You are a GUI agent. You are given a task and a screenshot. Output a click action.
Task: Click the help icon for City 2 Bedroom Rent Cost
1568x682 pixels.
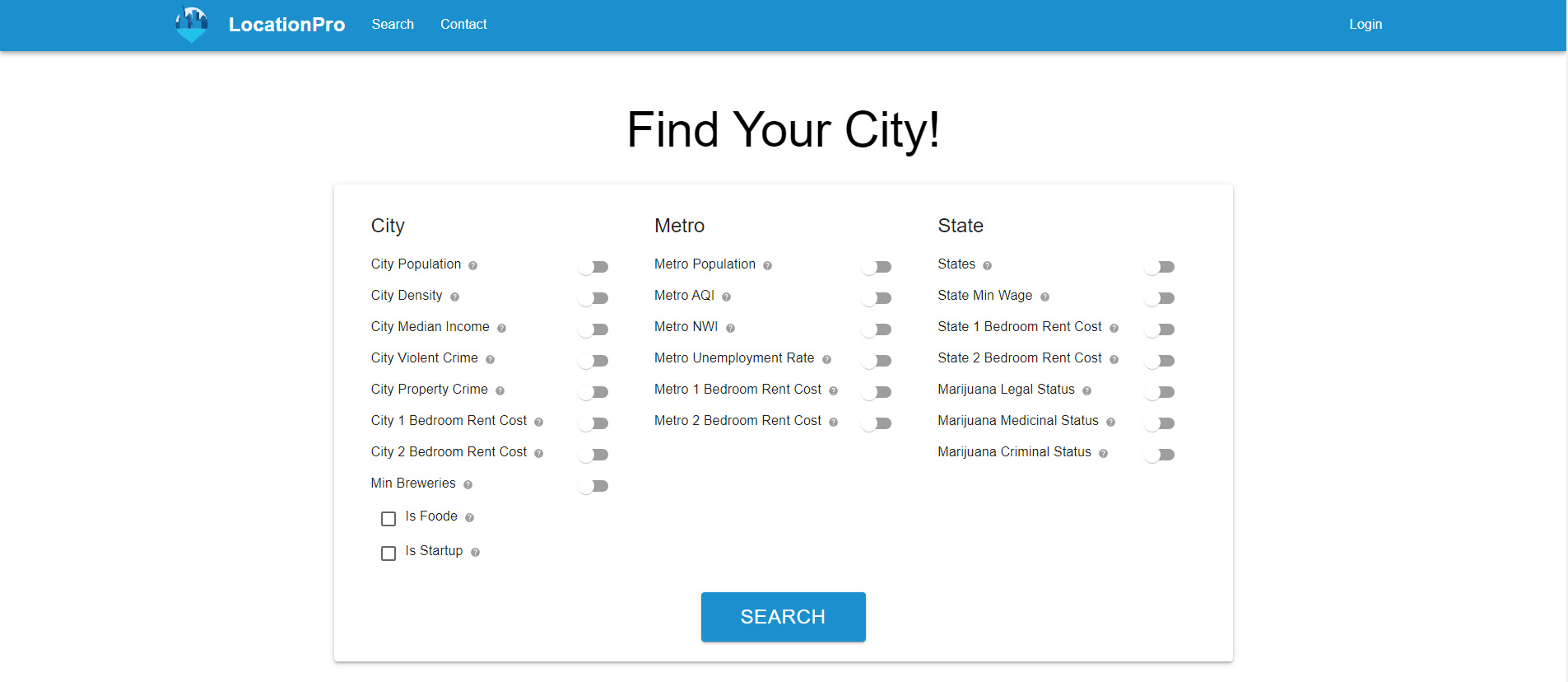[x=538, y=453]
